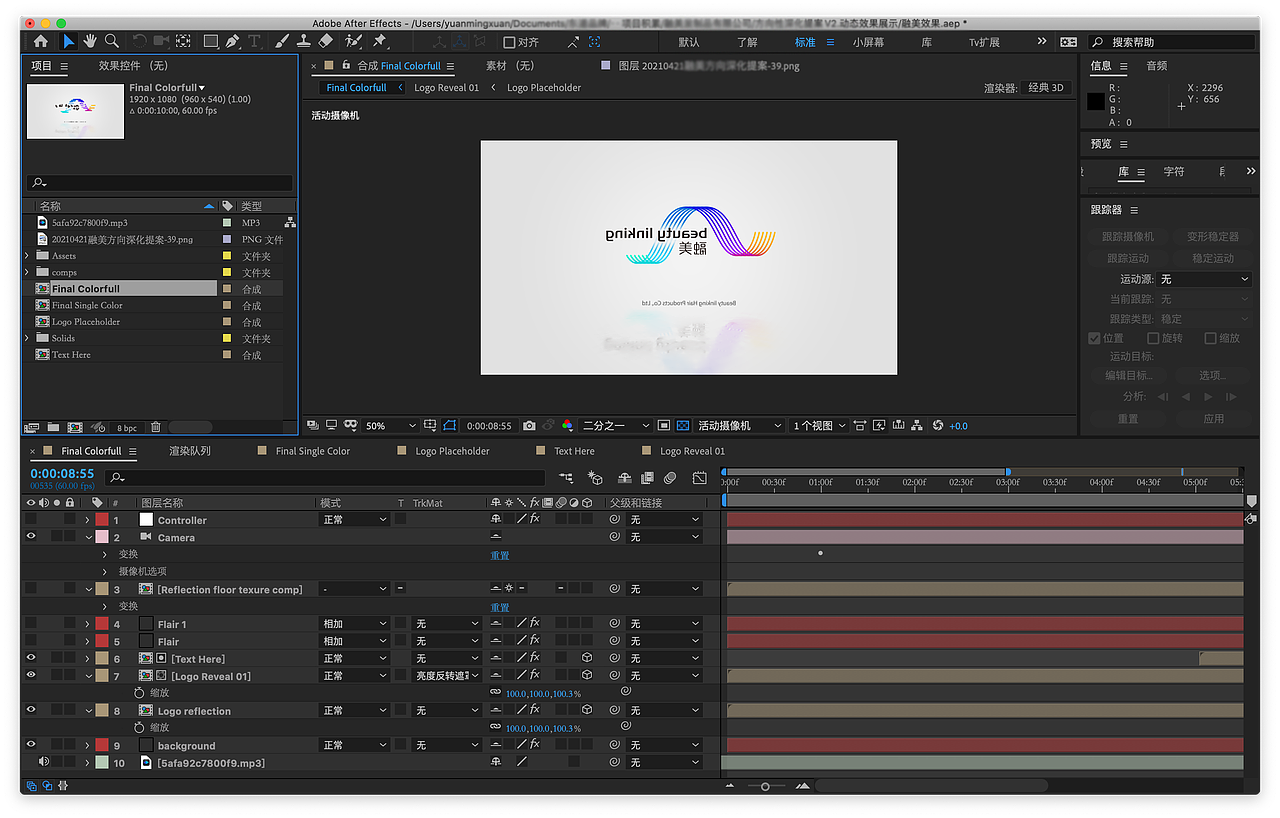Hide the [Text Here] layer eye
Image resolution: width=1280 pixels, height=818 pixels.
(31, 658)
